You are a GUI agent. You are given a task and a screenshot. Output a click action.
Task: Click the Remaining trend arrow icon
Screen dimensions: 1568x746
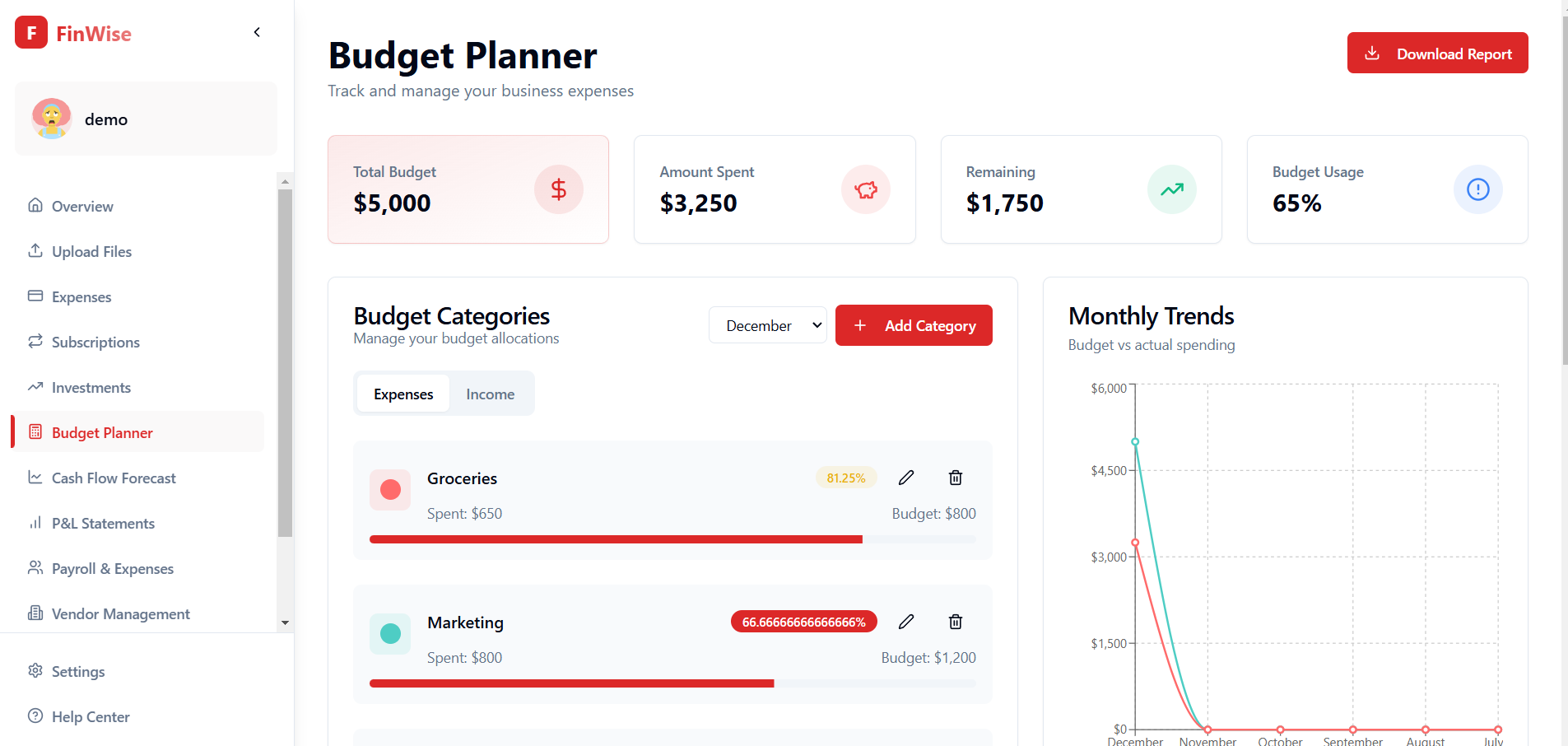tap(1171, 189)
